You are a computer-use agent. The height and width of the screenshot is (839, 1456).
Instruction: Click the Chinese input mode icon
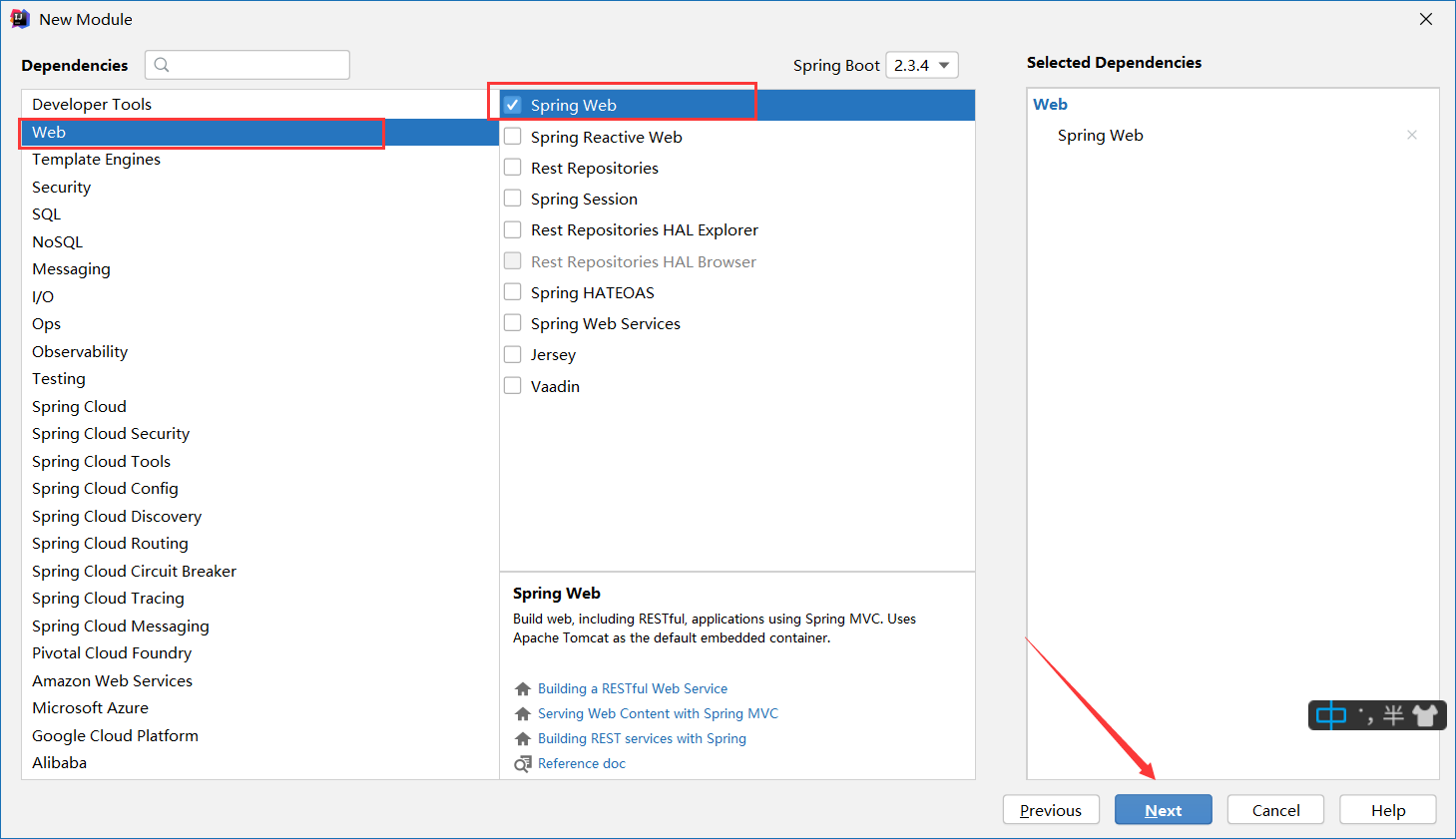(1331, 715)
